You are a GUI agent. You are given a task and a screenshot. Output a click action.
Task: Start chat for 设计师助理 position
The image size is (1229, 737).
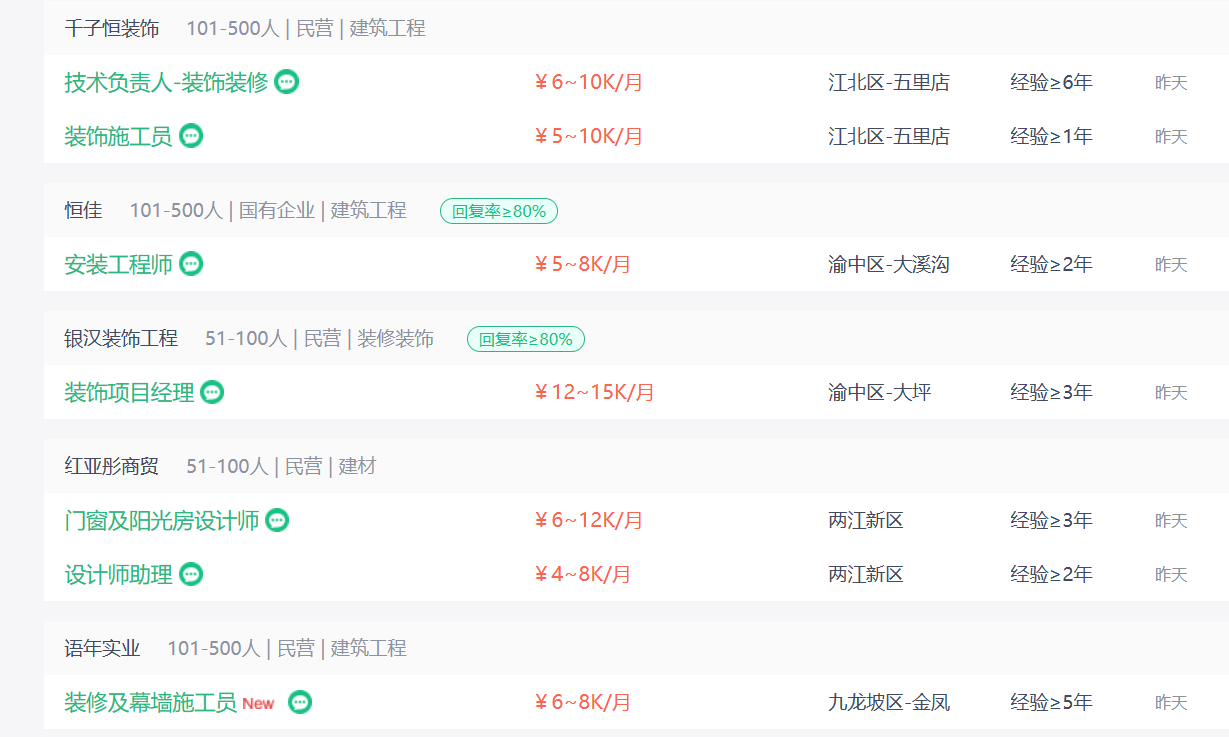pyautogui.click(x=191, y=574)
